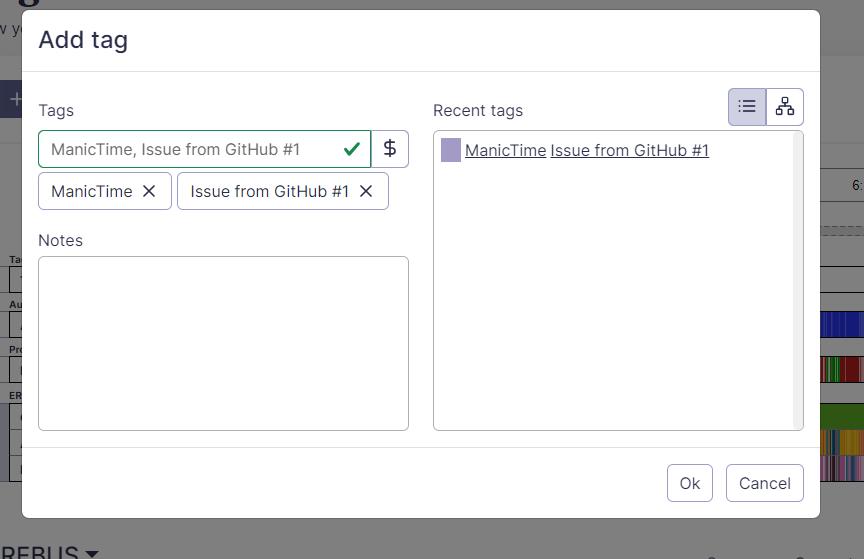Click the green timeline bar at right edge
The height and width of the screenshot is (559, 864).
842,415
